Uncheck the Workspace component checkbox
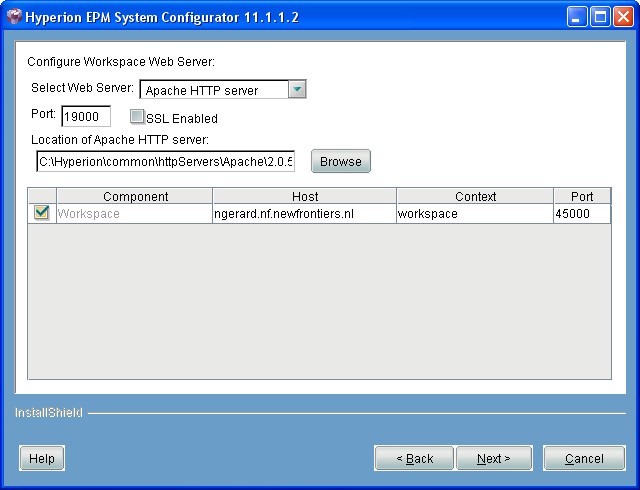Screen dimensions: 640x490 42,213
